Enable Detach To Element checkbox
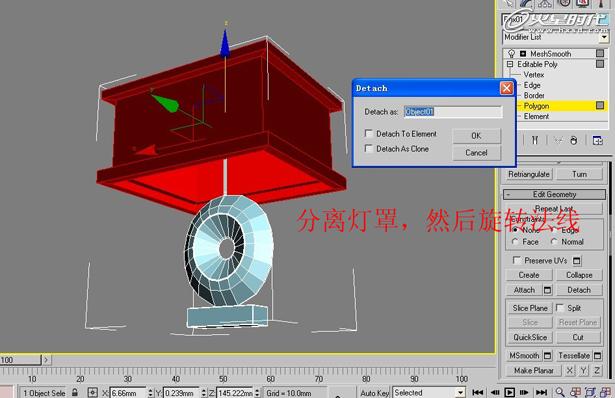615x398 pixels. pos(368,134)
